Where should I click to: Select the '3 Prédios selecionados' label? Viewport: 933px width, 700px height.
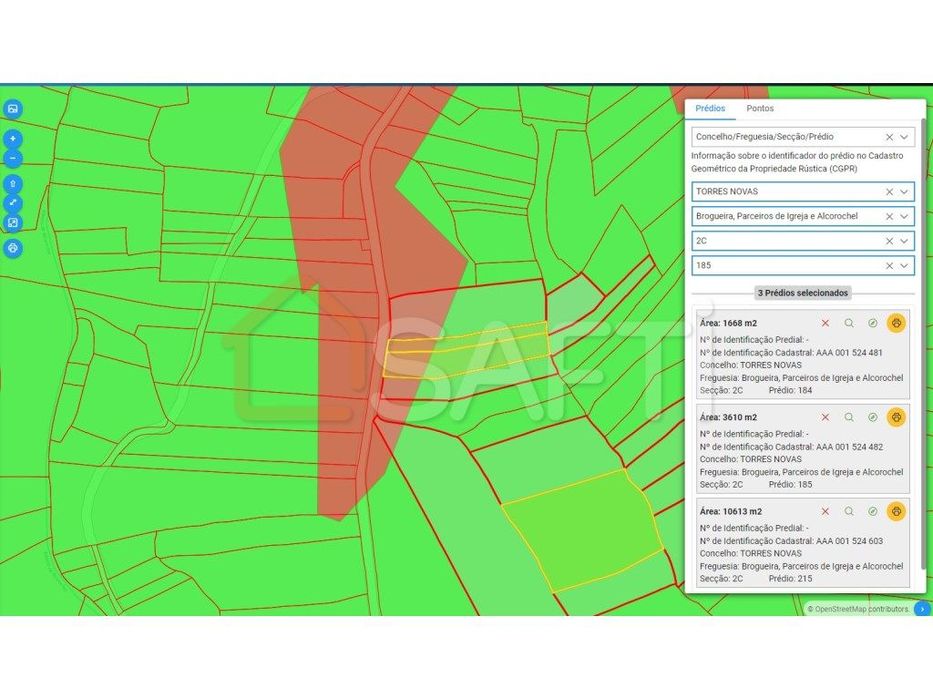[803, 293]
